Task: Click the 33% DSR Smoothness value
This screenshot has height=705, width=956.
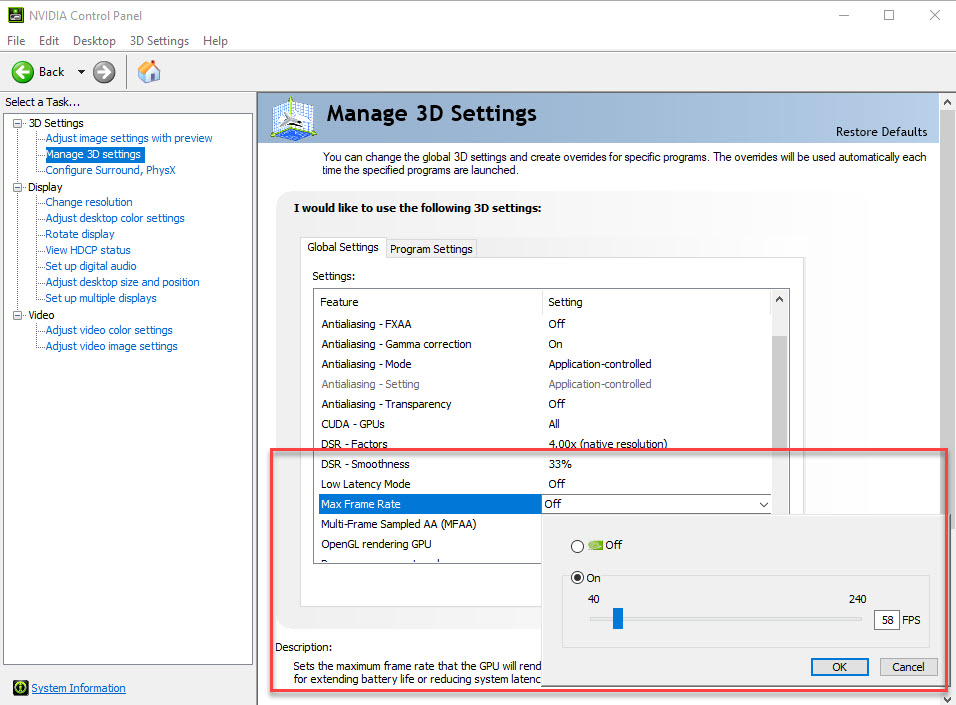Action: pyautogui.click(x=560, y=464)
